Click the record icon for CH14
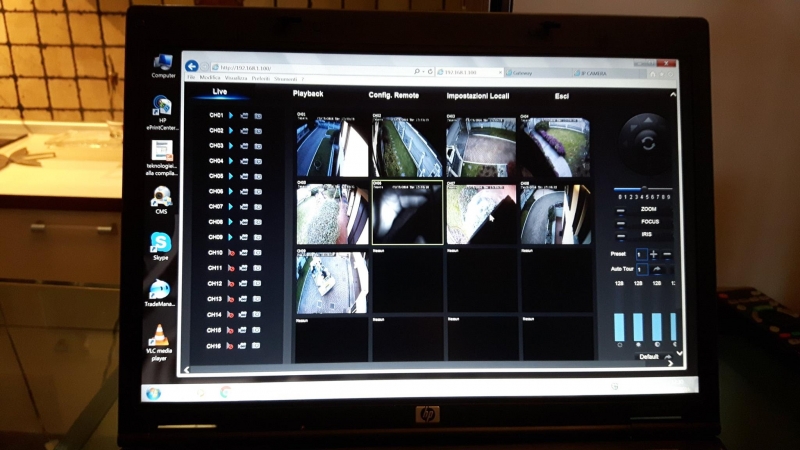The height and width of the screenshot is (450, 800). pos(243,314)
